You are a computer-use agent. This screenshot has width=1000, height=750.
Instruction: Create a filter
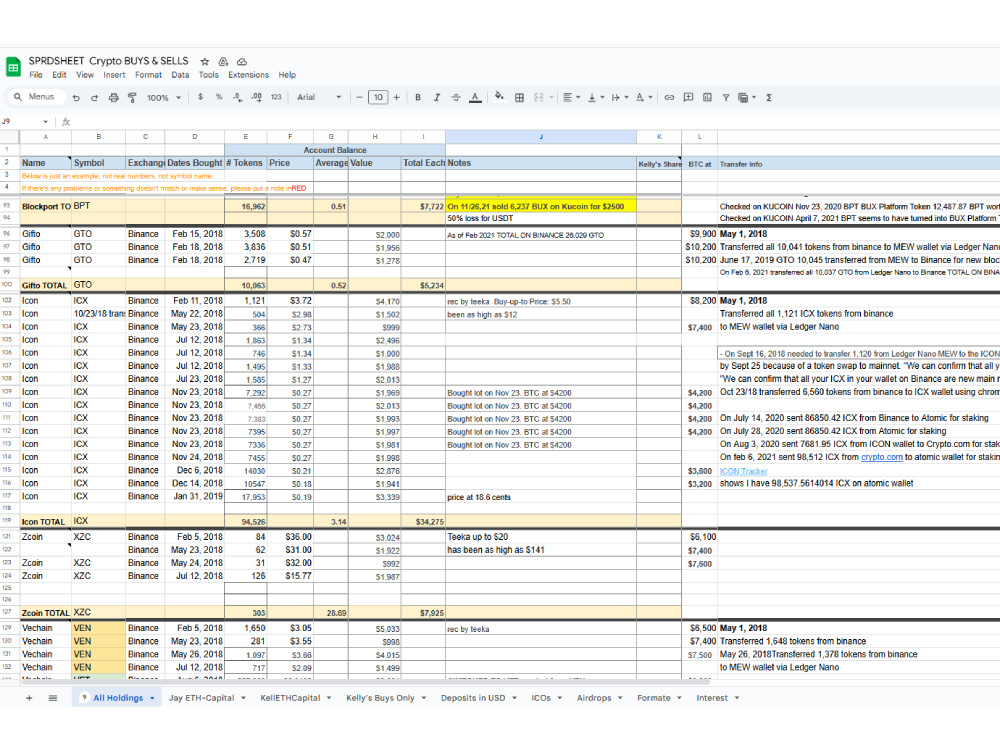click(x=726, y=98)
